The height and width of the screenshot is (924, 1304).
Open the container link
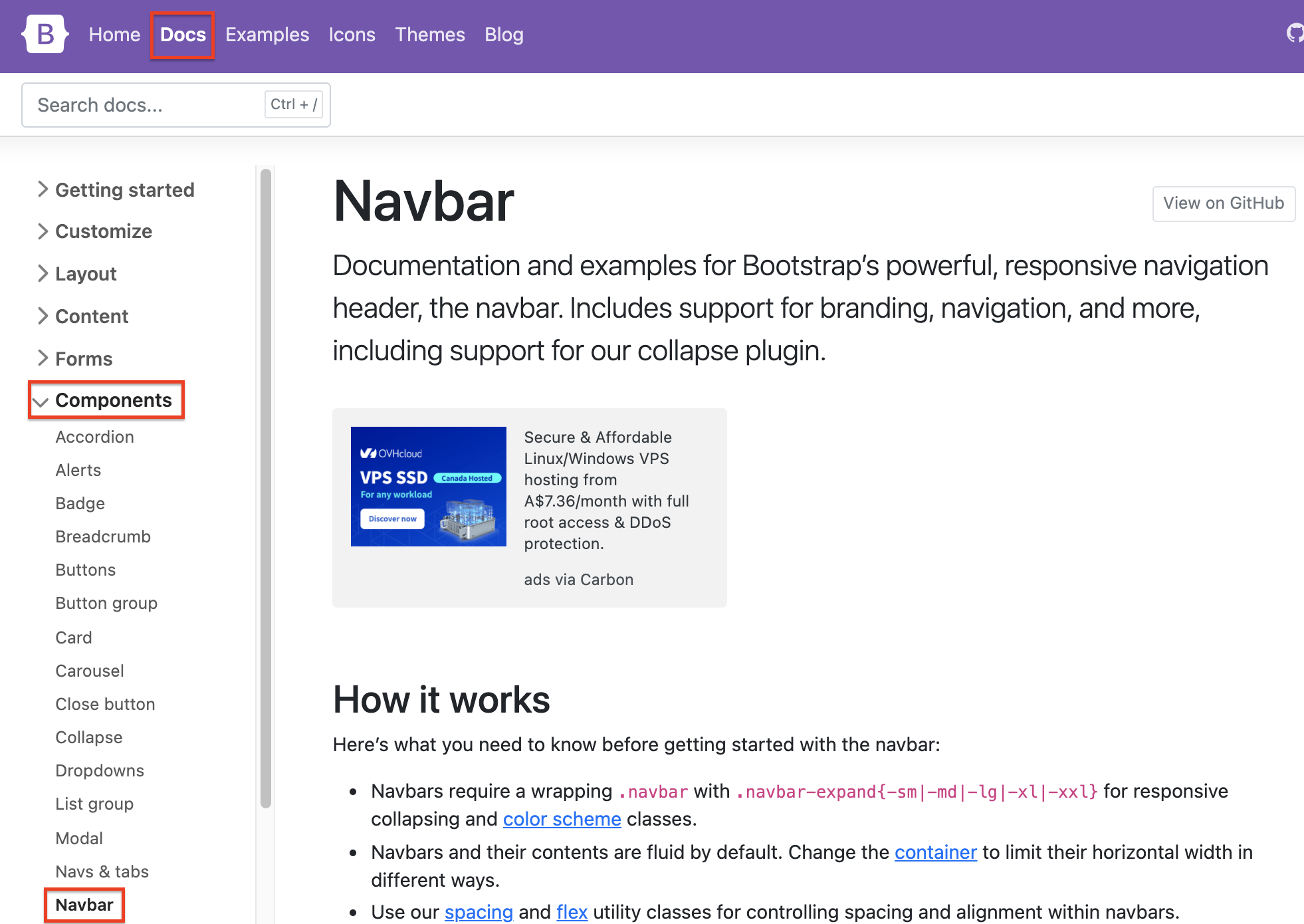click(935, 852)
